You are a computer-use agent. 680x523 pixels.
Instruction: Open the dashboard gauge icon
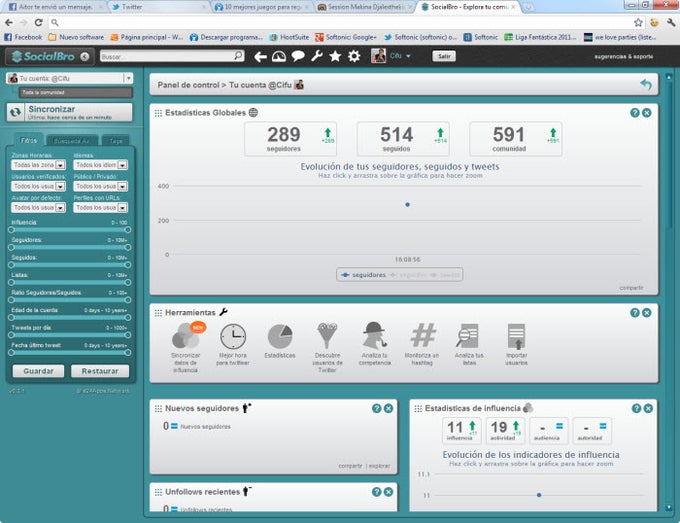(x=279, y=56)
